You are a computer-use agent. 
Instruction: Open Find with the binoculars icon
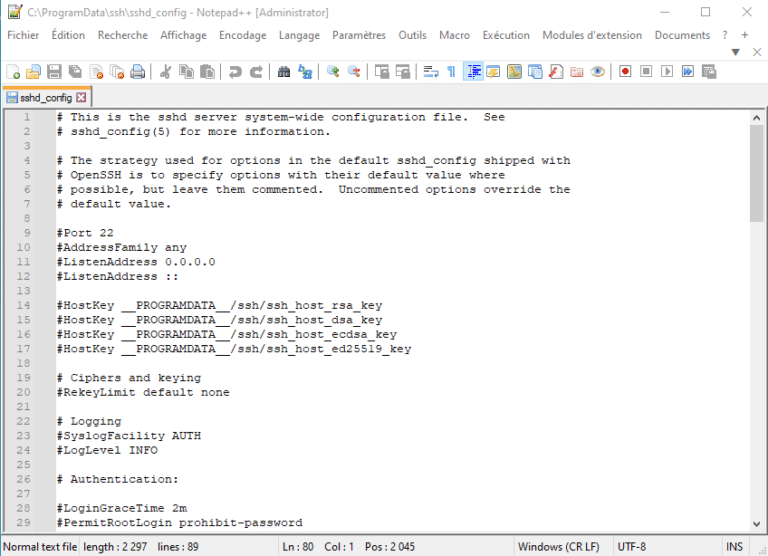coord(284,72)
